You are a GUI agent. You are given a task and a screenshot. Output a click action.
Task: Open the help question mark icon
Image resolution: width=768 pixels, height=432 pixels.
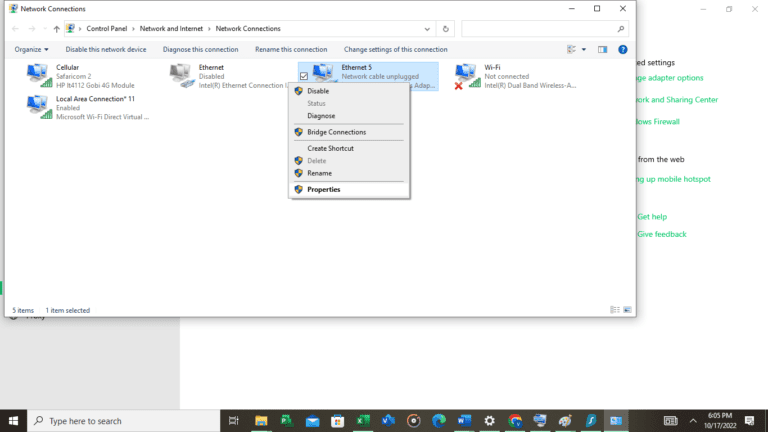coord(622,49)
